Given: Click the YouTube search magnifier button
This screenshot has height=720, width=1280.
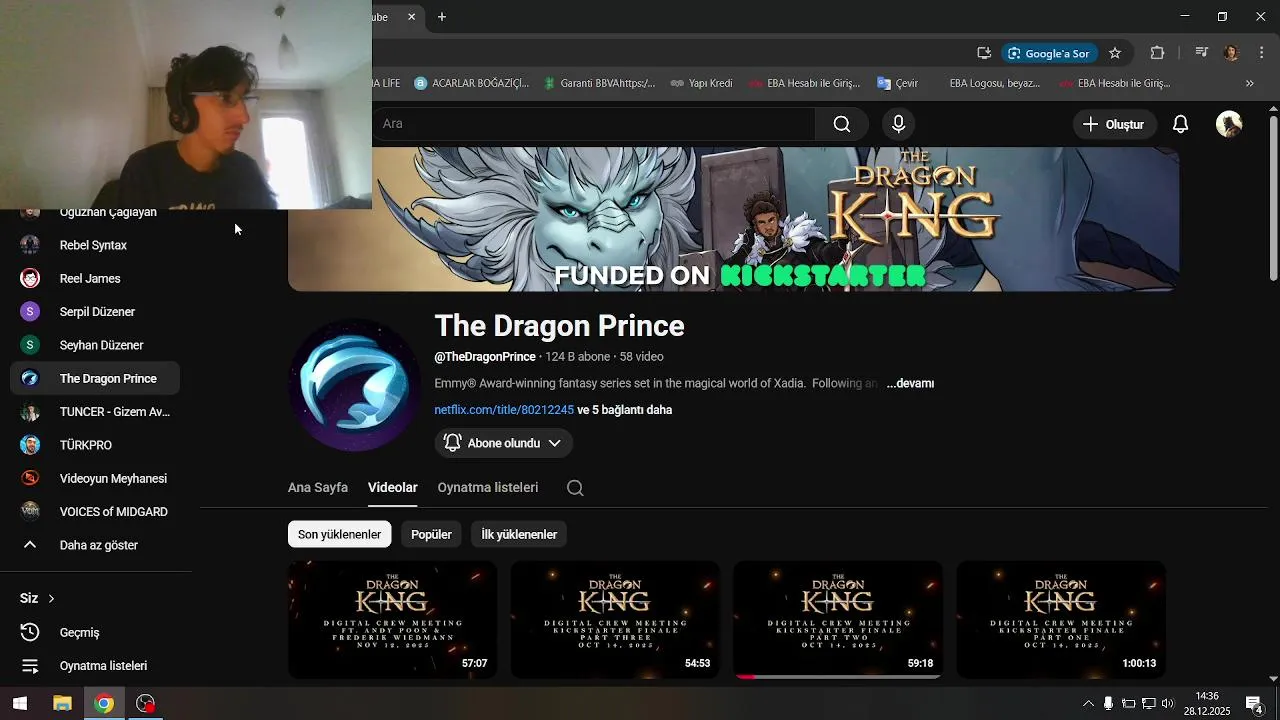Looking at the screenshot, I should [x=842, y=124].
